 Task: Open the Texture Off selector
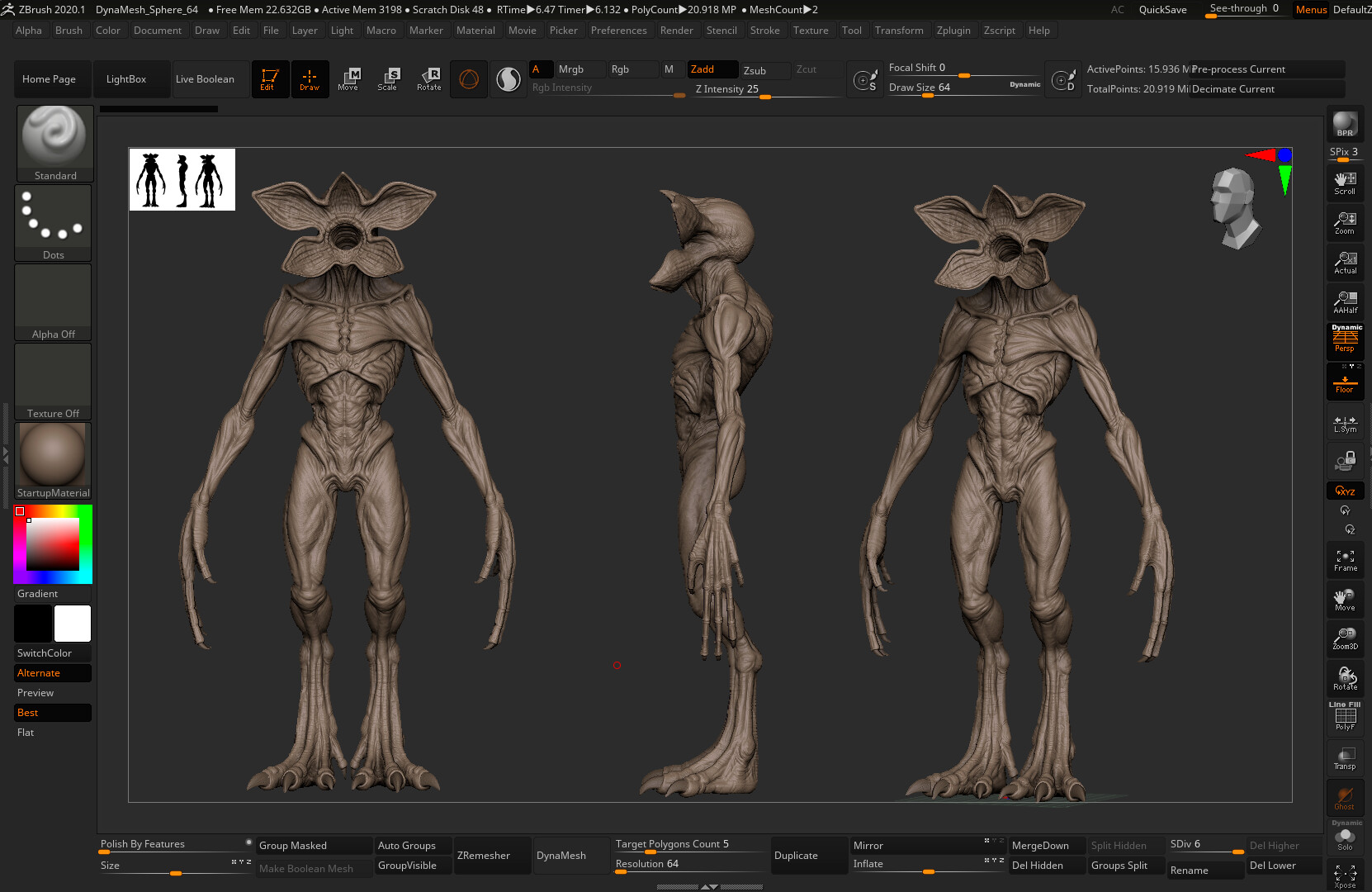tap(53, 382)
